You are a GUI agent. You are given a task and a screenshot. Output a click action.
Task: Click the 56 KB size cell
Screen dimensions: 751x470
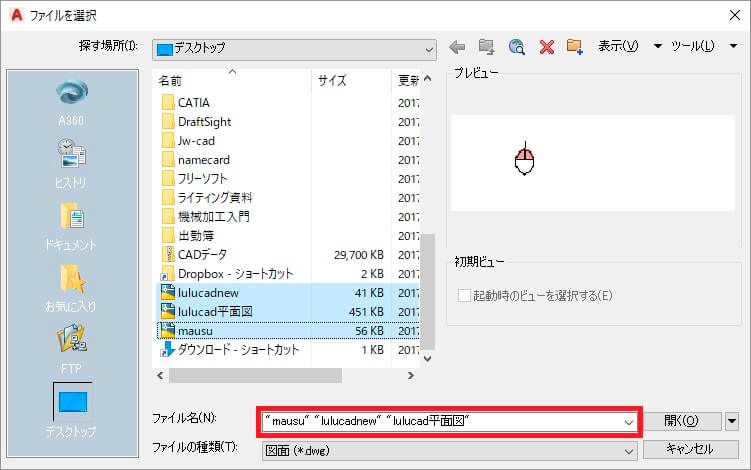[x=369, y=331]
